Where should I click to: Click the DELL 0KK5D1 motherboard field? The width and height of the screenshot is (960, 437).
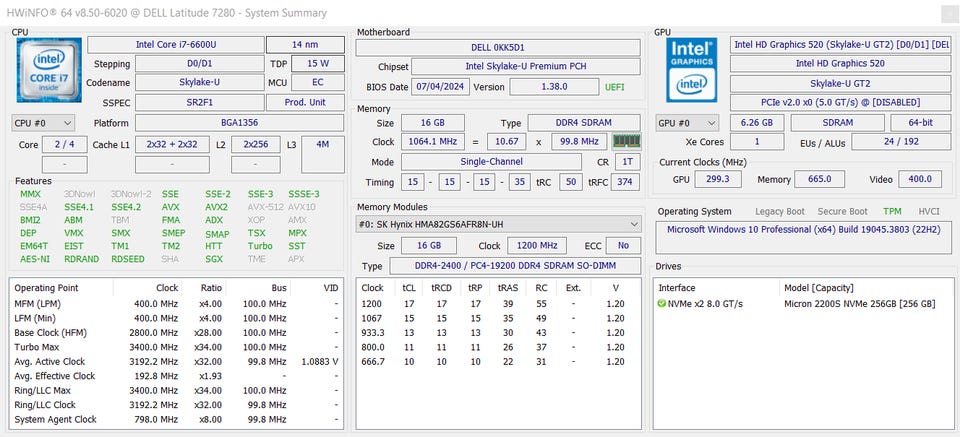(x=498, y=47)
